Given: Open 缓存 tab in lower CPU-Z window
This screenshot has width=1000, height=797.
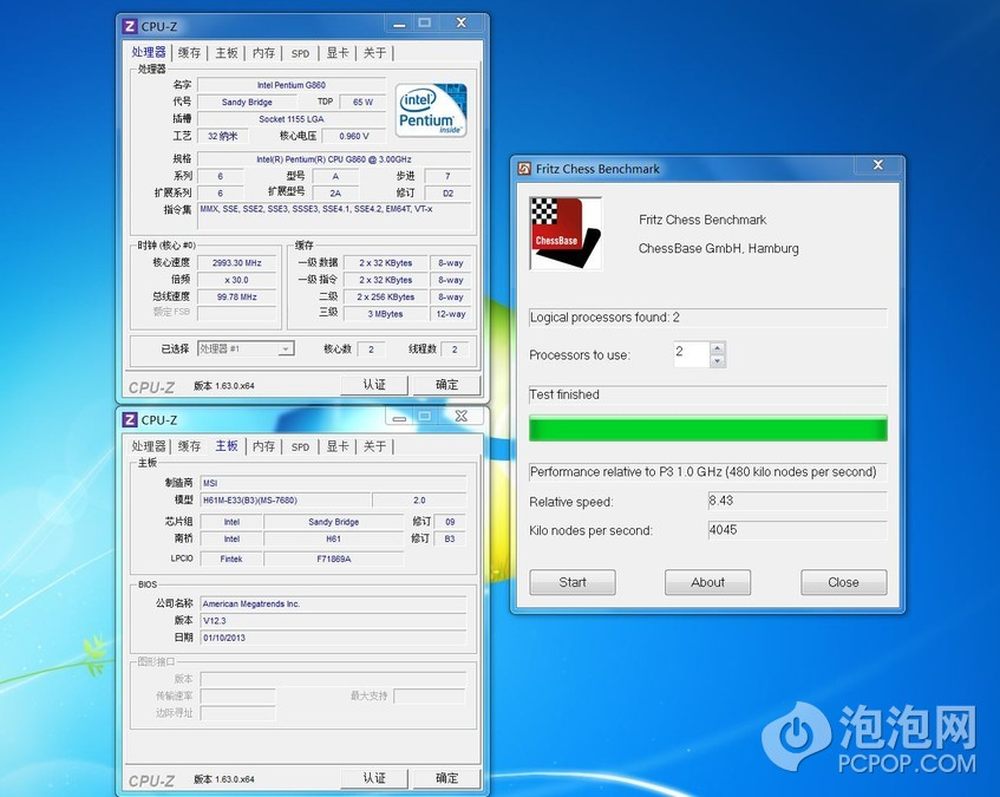Looking at the screenshot, I should point(189,446).
